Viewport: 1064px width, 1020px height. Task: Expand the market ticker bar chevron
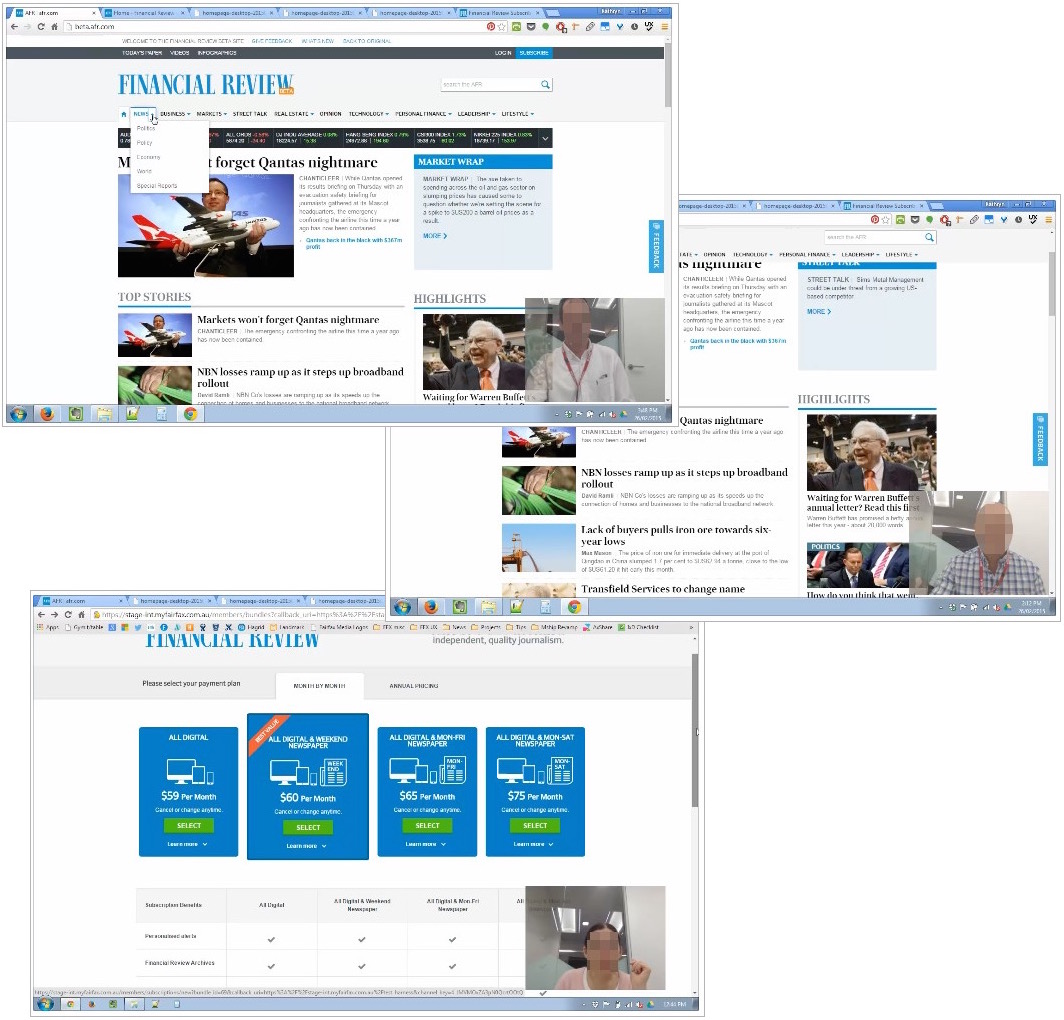point(545,138)
